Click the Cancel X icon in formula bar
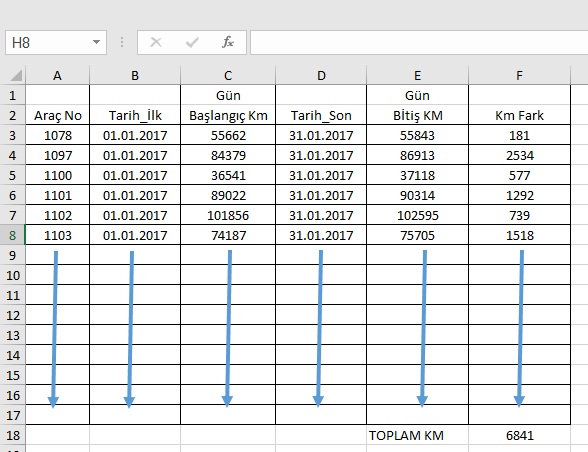Viewport: 588px width, 452px height. tap(156, 42)
